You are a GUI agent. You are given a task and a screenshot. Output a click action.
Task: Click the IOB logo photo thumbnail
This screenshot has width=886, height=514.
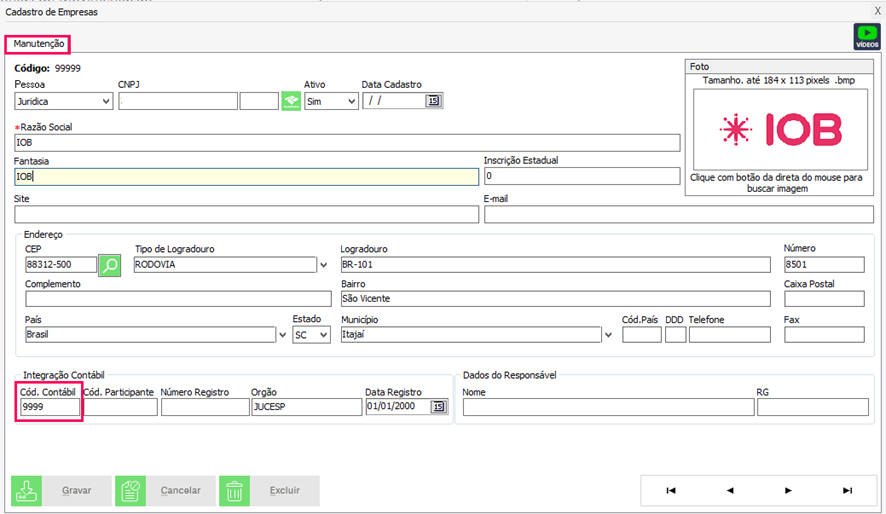coord(781,129)
